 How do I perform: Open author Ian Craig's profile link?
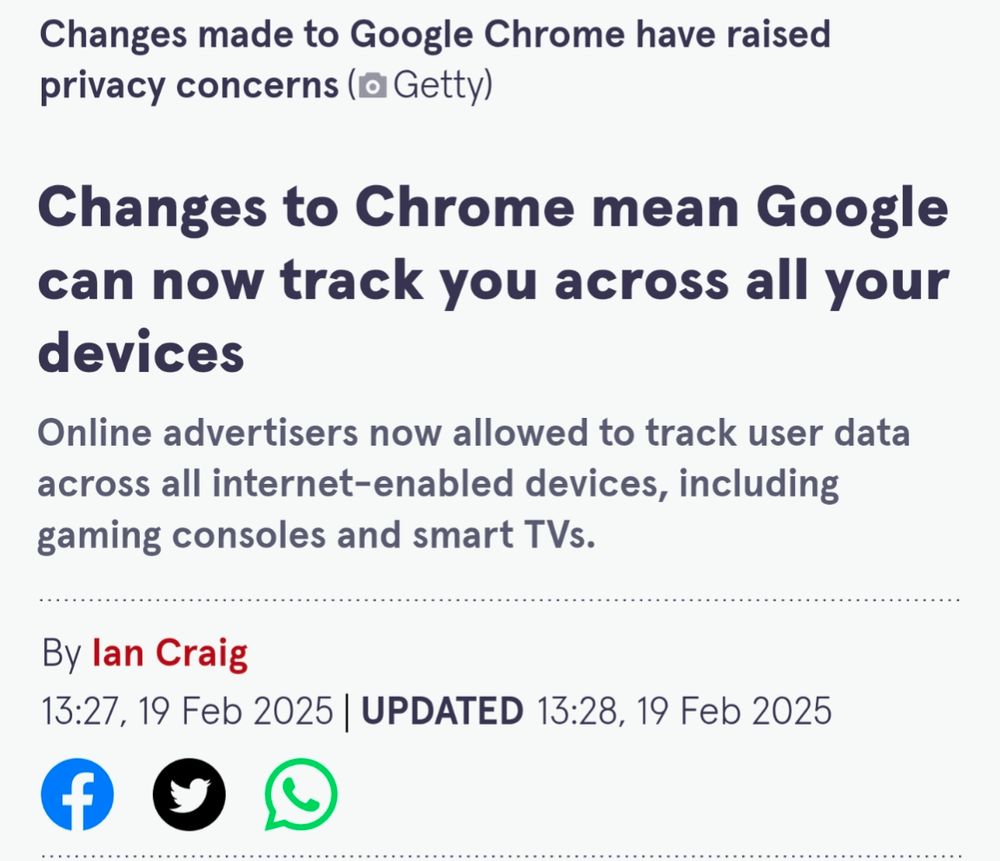tap(170, 653)
